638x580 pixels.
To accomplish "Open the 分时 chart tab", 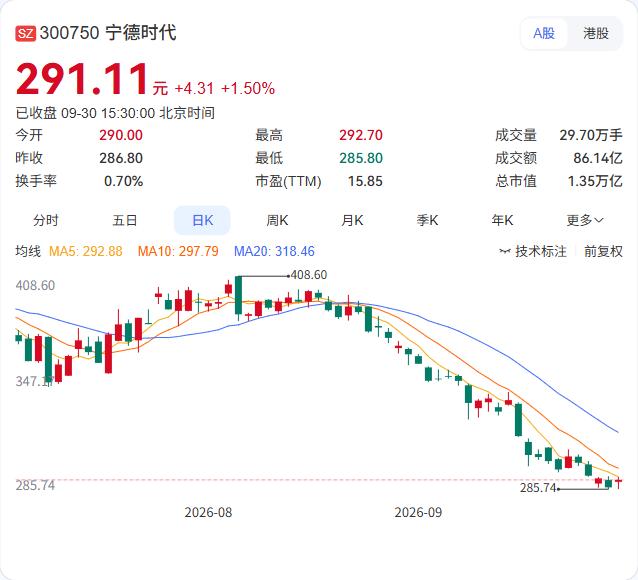I will [46, 221].
